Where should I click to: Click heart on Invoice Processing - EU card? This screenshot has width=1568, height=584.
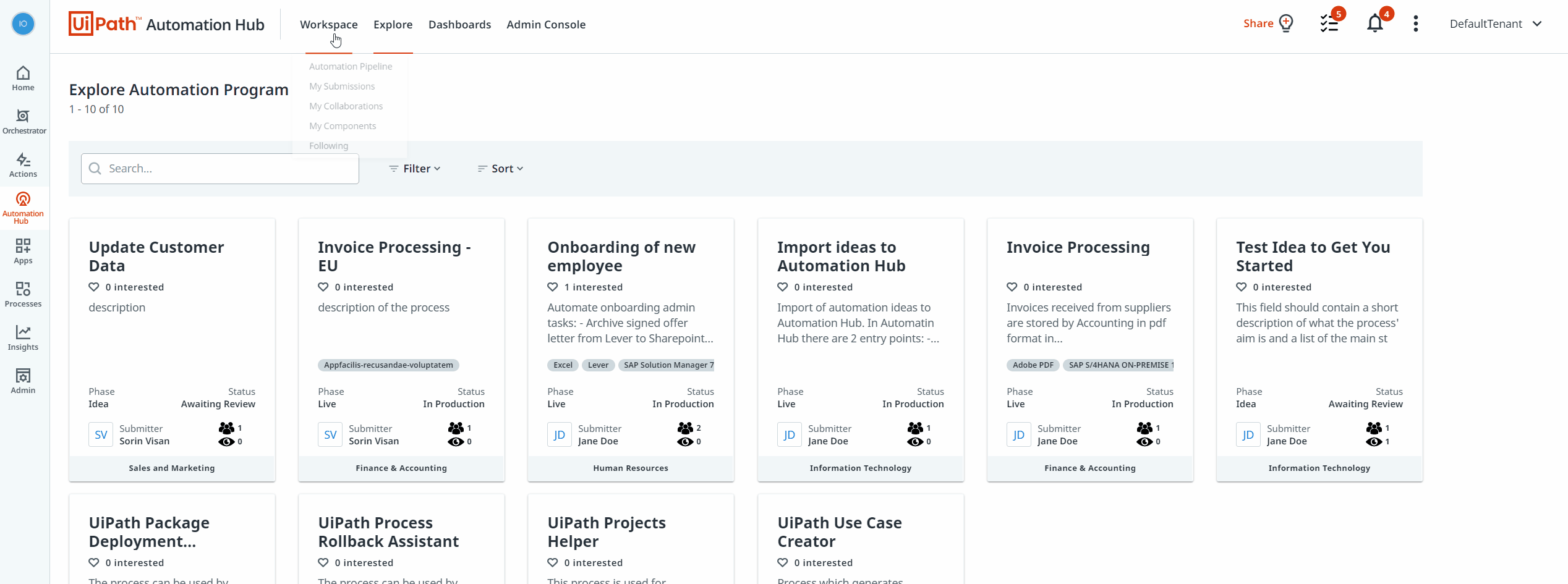(323, 287)
